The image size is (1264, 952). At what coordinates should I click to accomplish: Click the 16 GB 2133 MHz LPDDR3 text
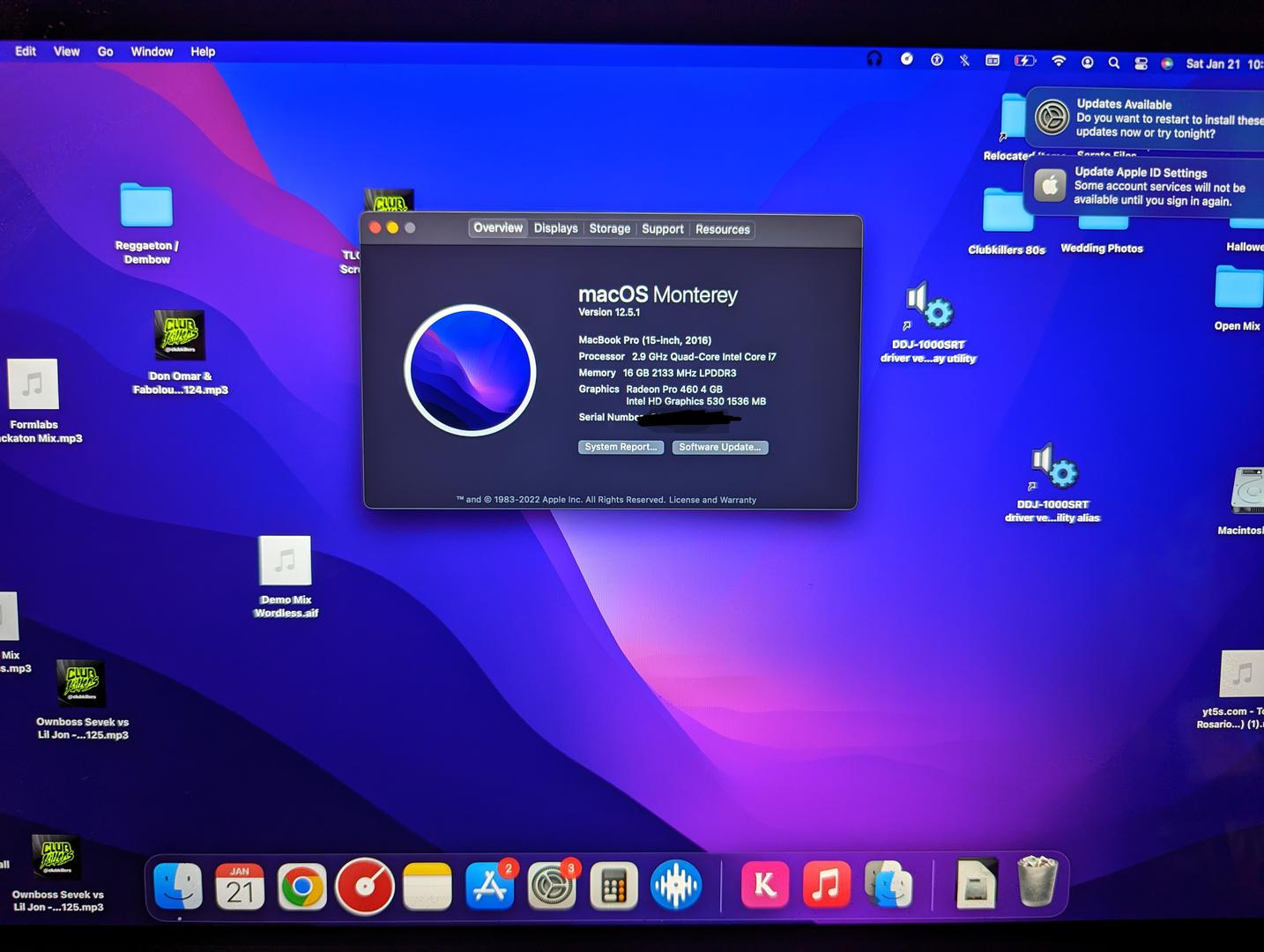tap(680, 373)
